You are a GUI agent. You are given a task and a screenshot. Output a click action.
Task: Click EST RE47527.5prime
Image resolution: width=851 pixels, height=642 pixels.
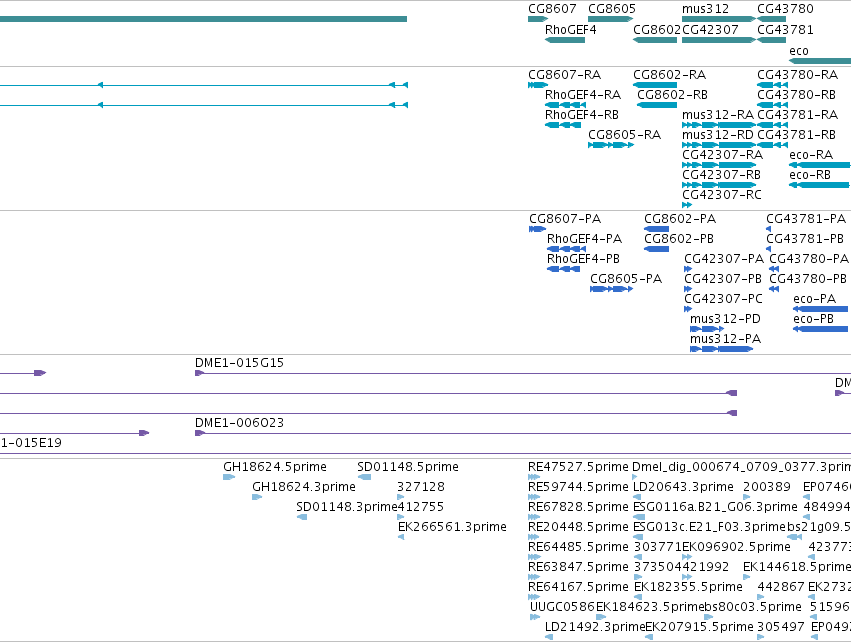(x=578, y=467)
